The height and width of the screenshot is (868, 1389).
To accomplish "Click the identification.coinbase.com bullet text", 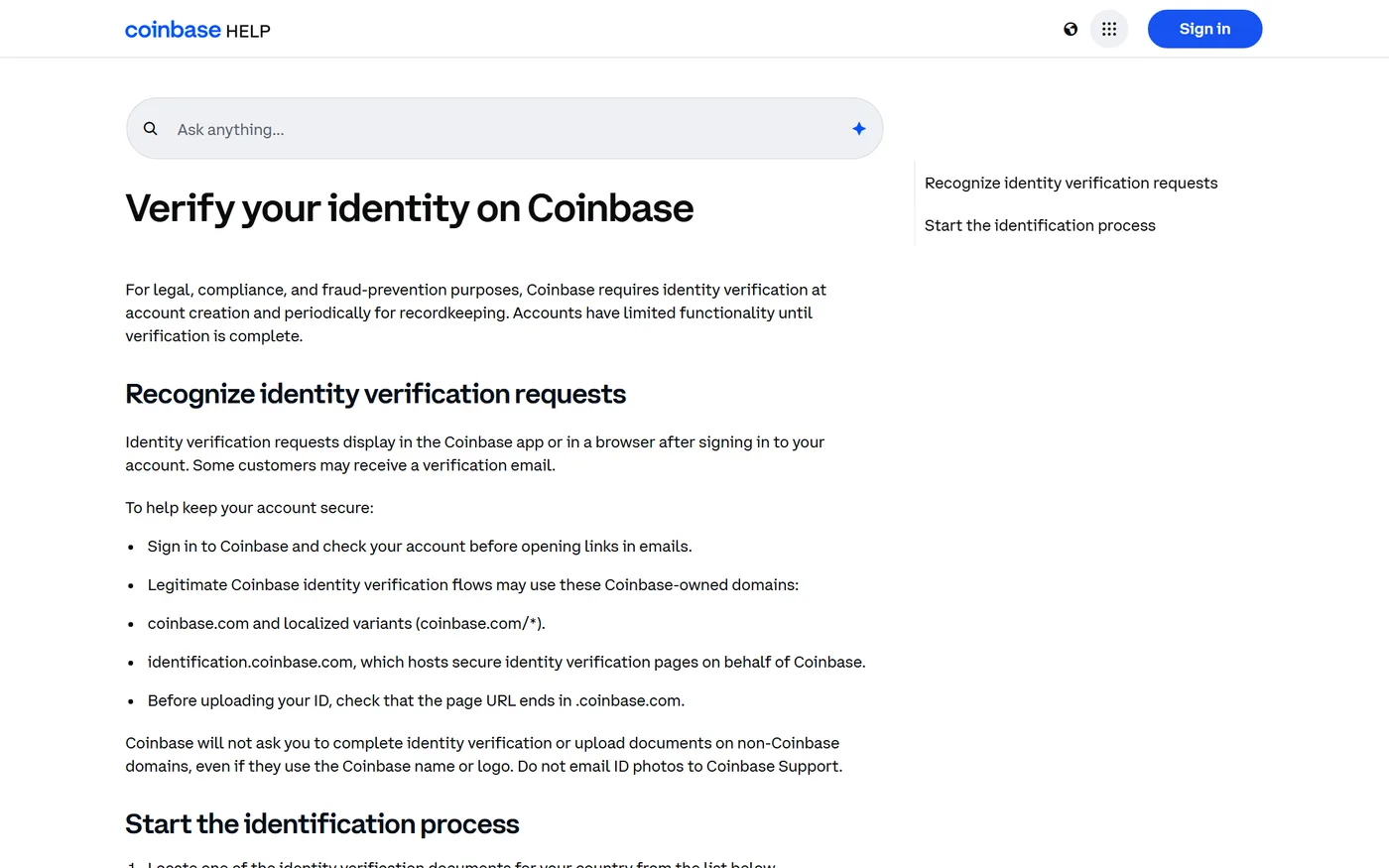I will click(506, 663).
